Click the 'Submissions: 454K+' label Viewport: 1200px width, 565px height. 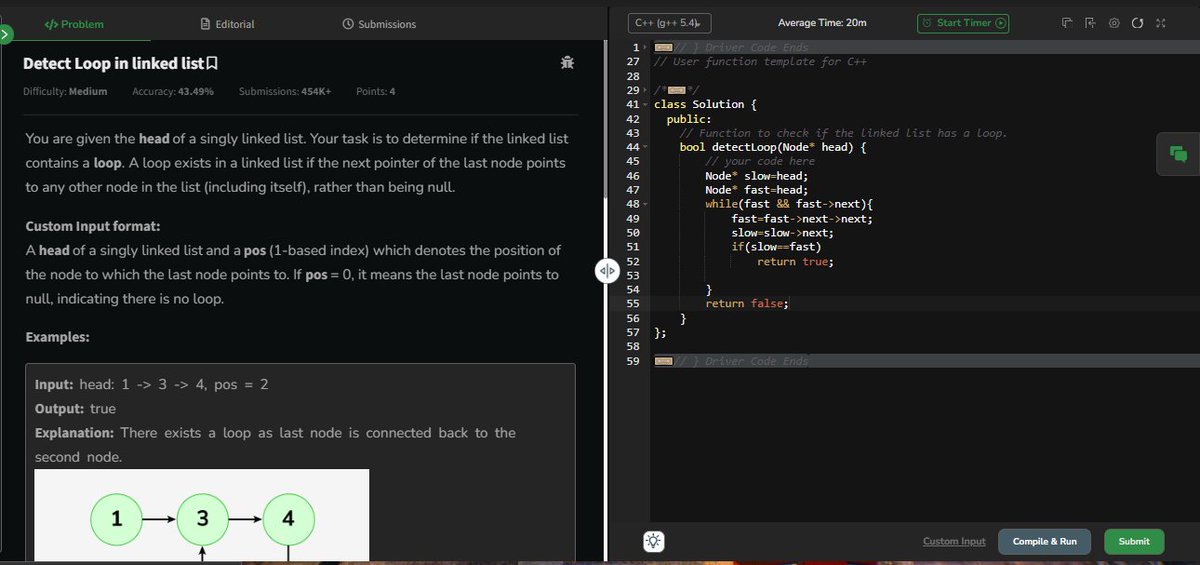point(285,92)
